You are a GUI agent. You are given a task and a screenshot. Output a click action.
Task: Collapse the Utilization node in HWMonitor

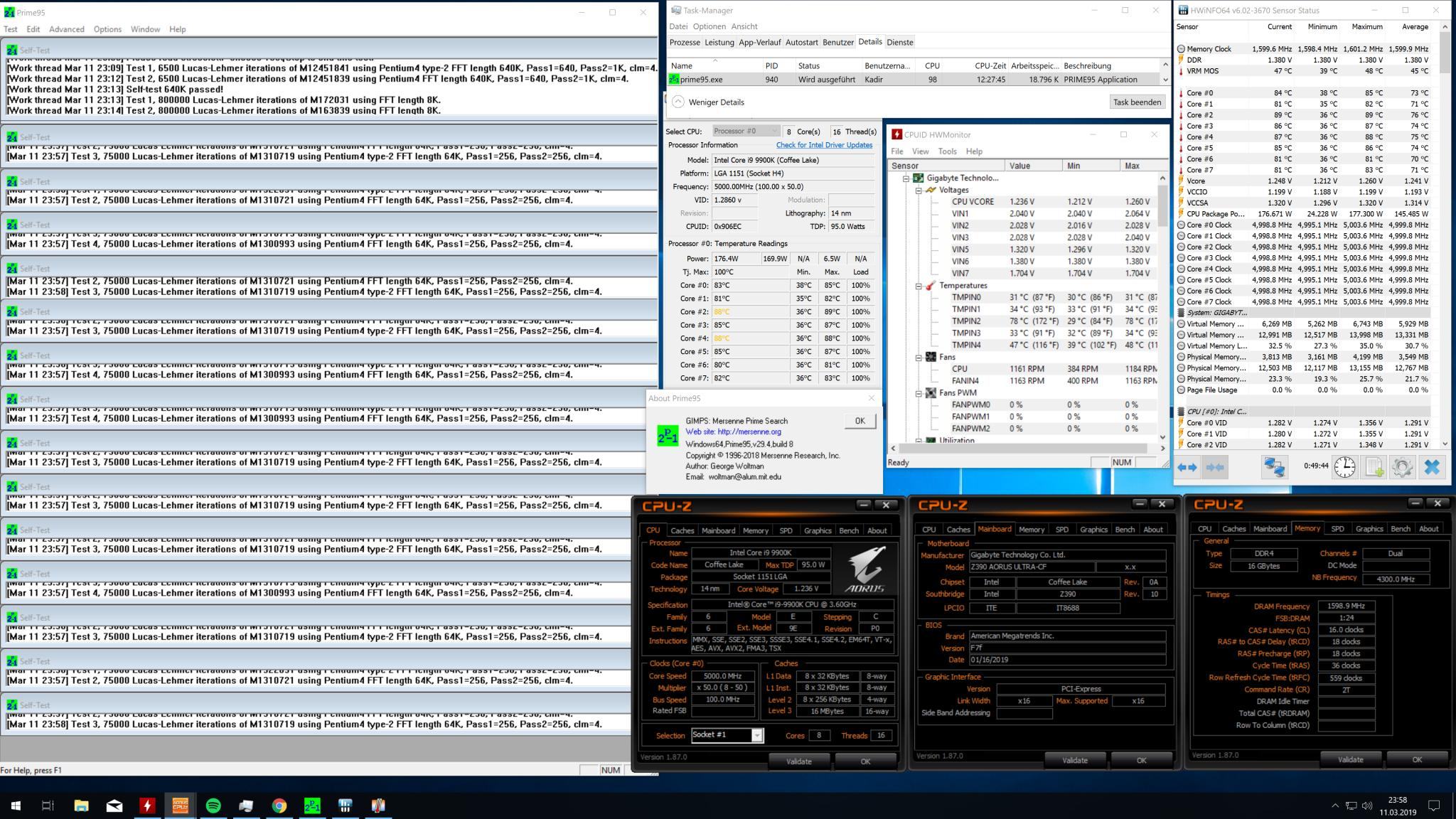pos(919,441)
